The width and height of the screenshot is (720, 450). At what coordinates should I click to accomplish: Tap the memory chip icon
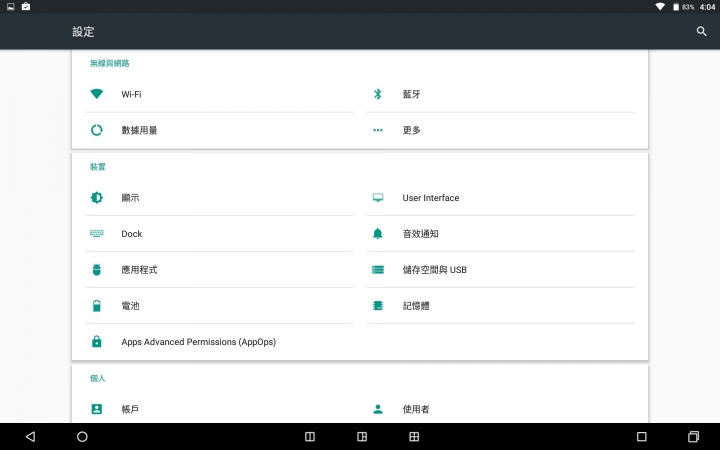(x=377, y=305)
